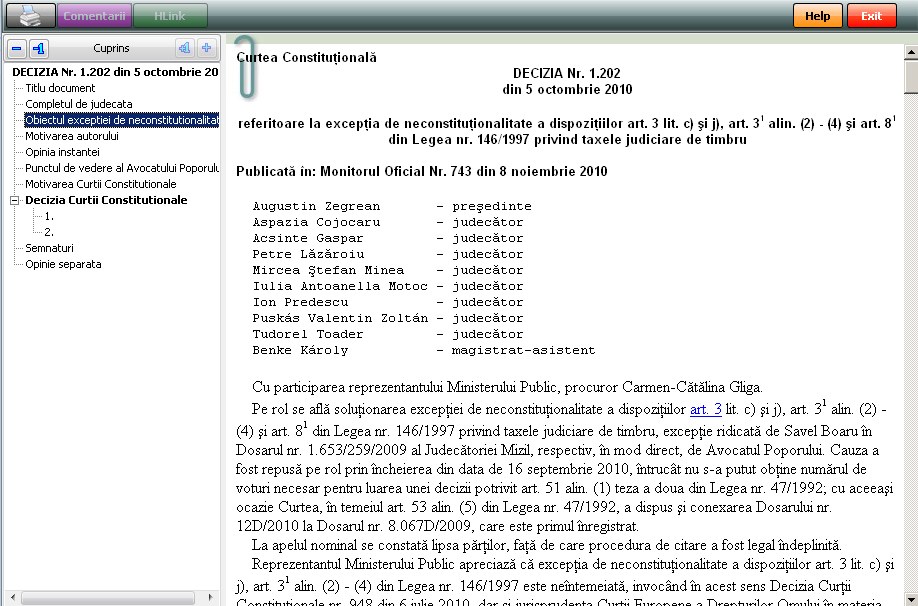Screen dimensions: 918x606
Task: Follow the art. 3 hyperlink
Action: click(x=705, y=409)
